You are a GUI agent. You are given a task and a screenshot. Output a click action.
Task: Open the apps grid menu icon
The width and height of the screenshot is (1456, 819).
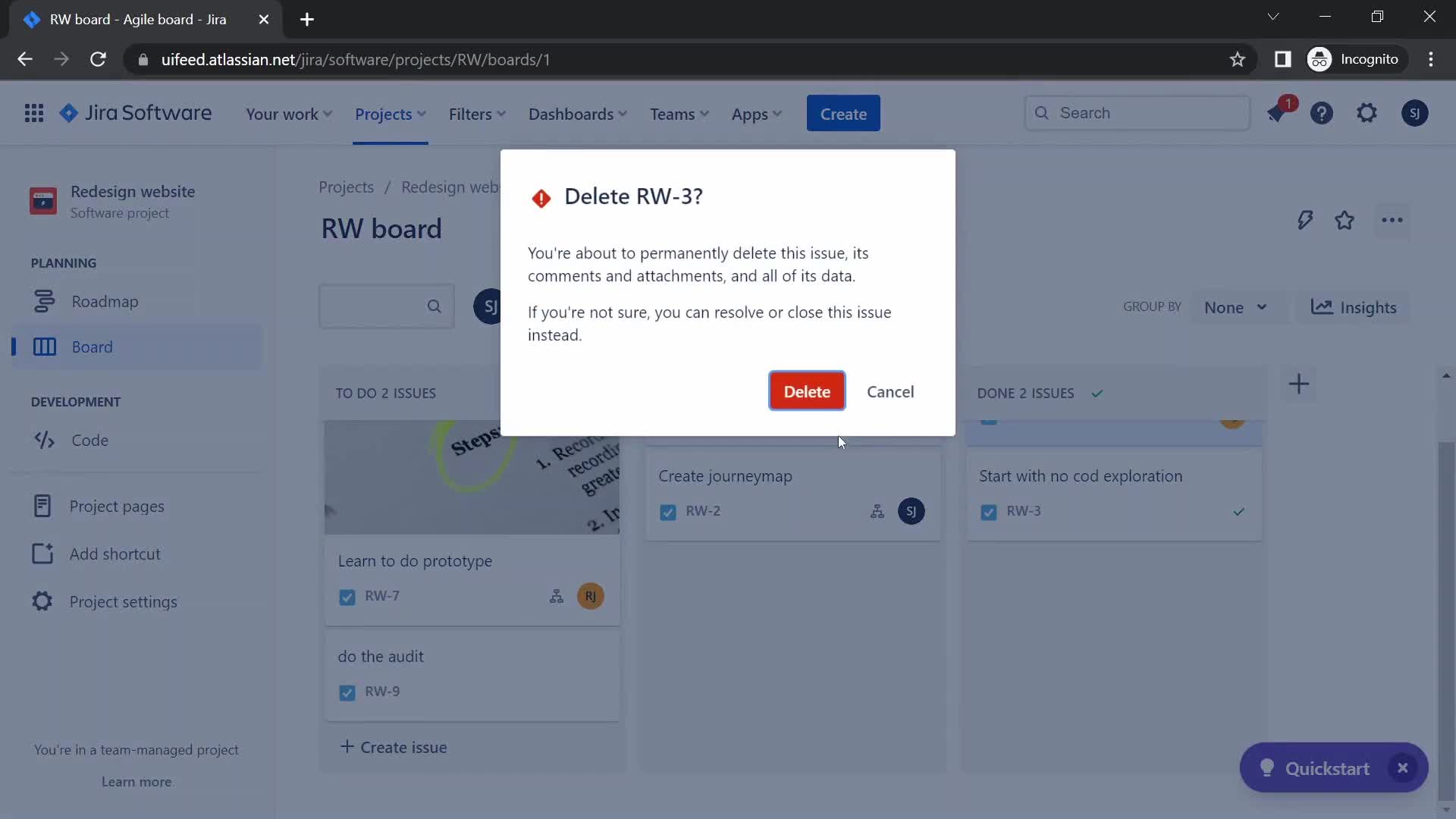pos(33,112)
